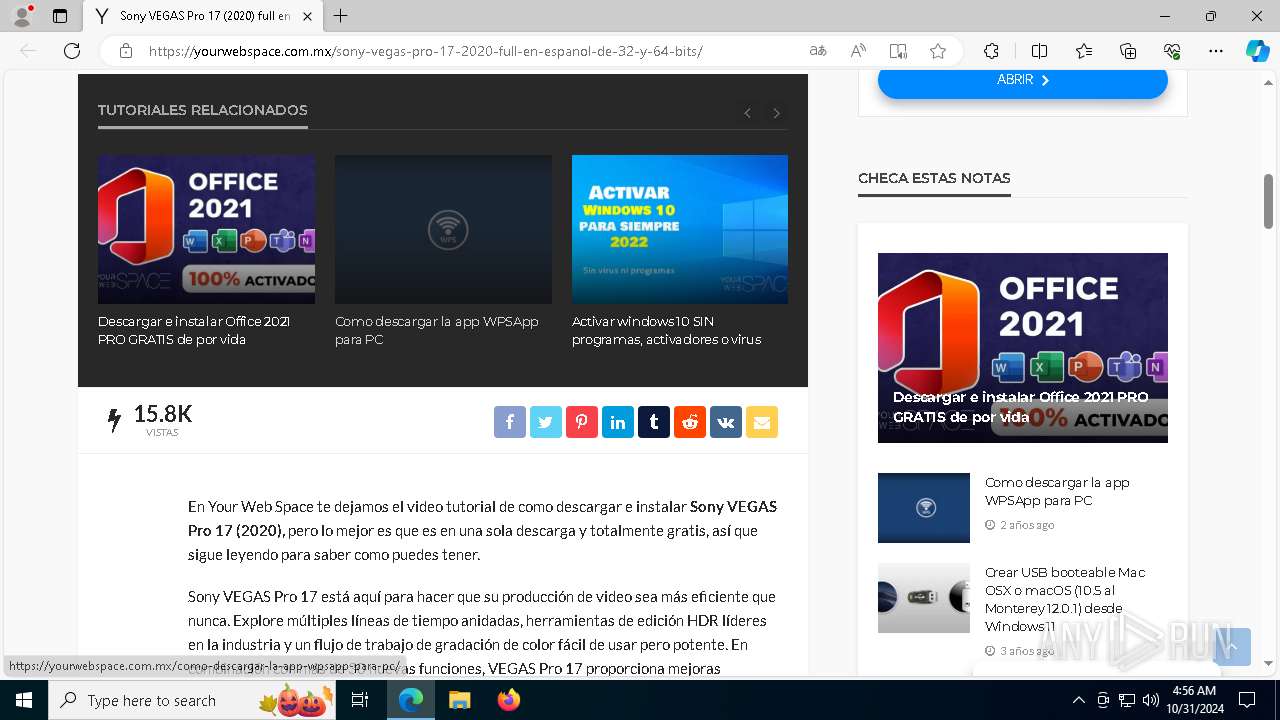The image size is (1280, 720).
Task: Share article on Reddit
Action: tap(689, 422)
